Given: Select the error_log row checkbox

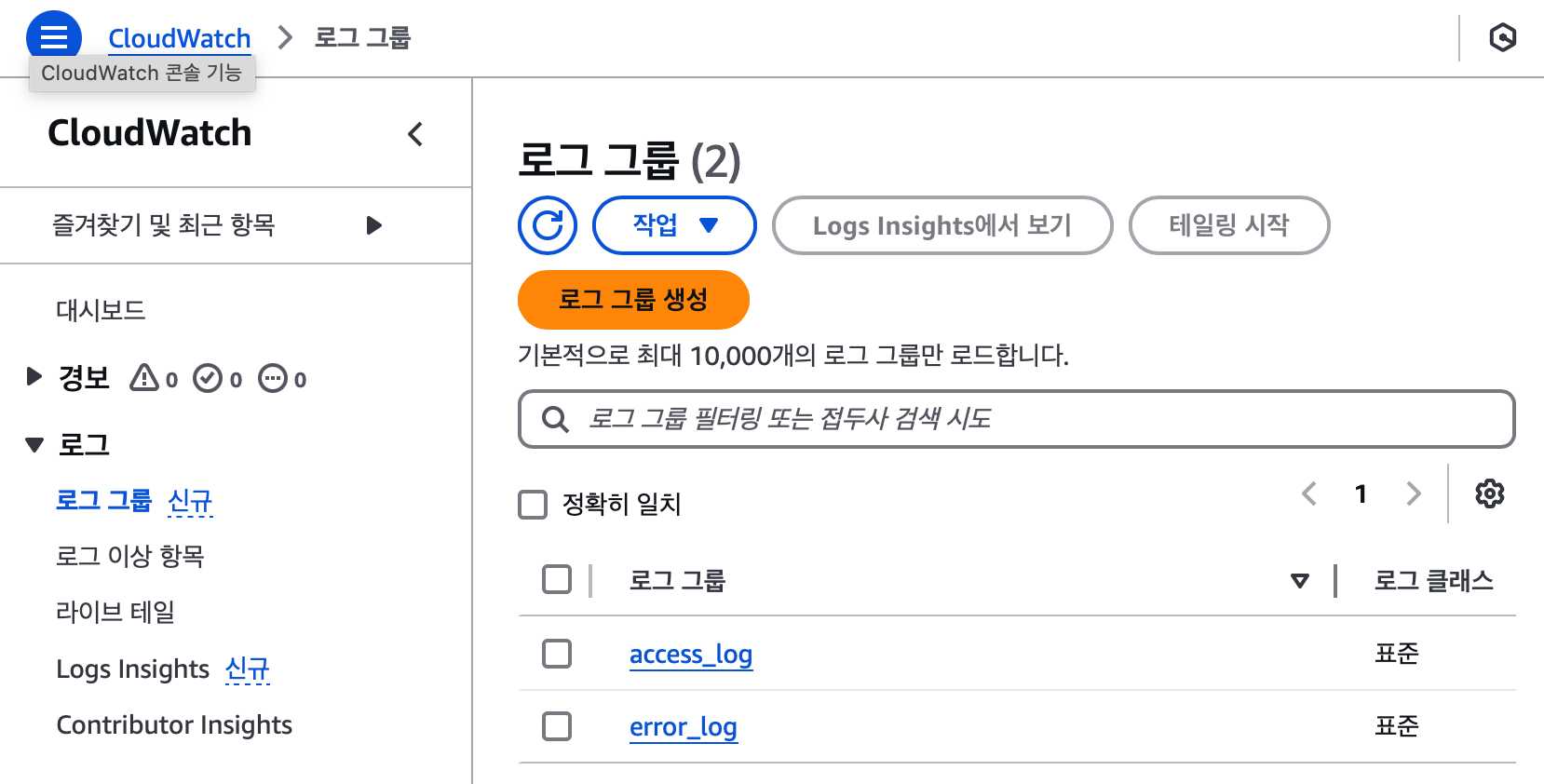Looking at the screenshot, I should 557,726.
